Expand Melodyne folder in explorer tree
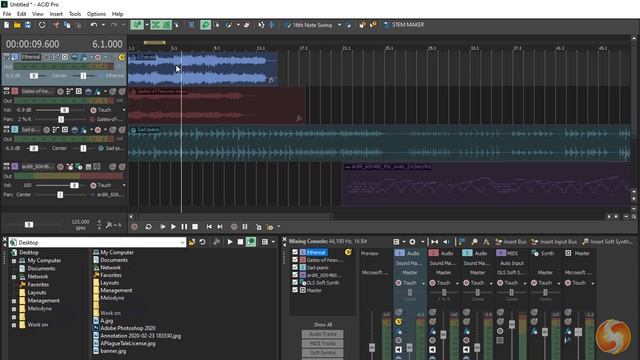 (x=14, y=309)
